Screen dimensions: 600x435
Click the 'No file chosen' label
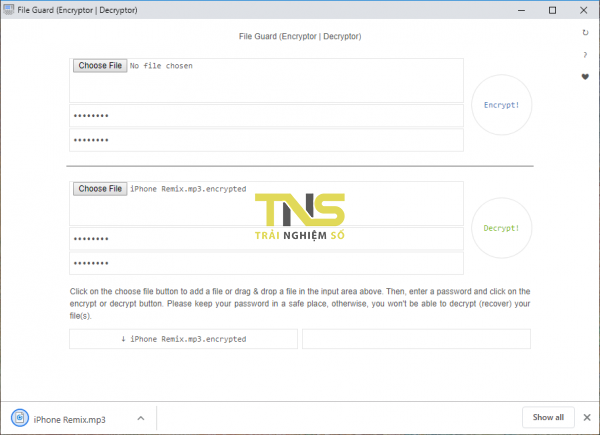pos(161,66)
